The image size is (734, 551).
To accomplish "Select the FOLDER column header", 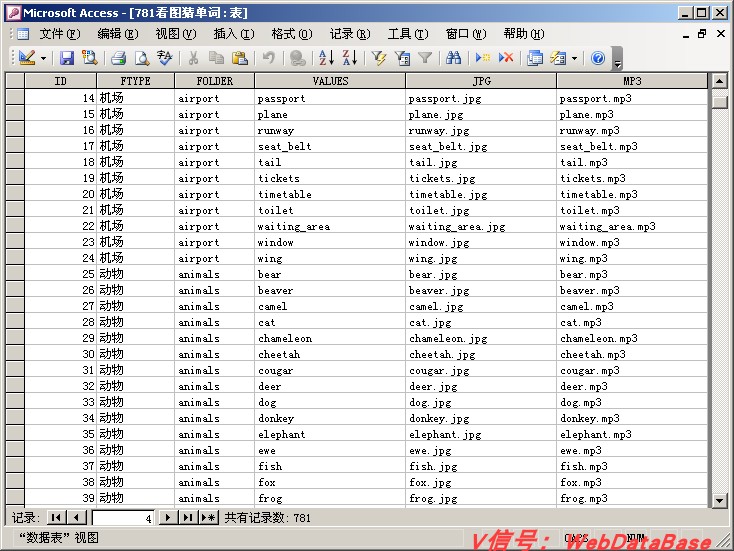I will pos(214,81).
